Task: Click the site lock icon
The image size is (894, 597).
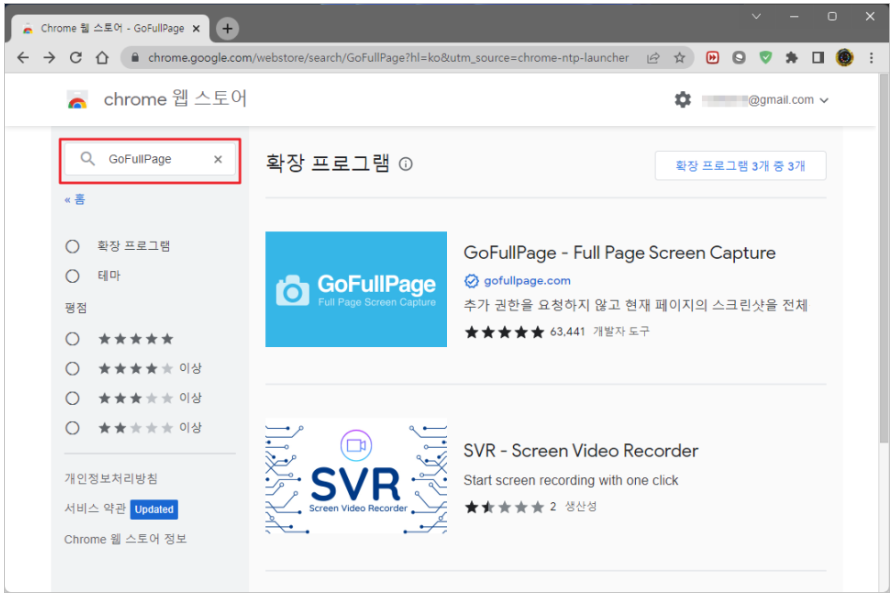Action: click(135, 58)
